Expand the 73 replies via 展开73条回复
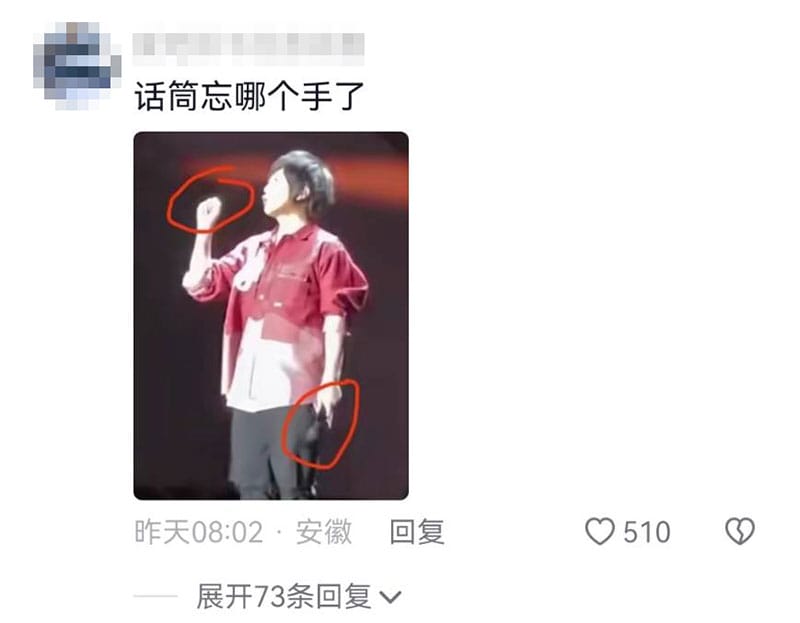The height and width of the screenshot is (623, 800). tap(284, 596)
